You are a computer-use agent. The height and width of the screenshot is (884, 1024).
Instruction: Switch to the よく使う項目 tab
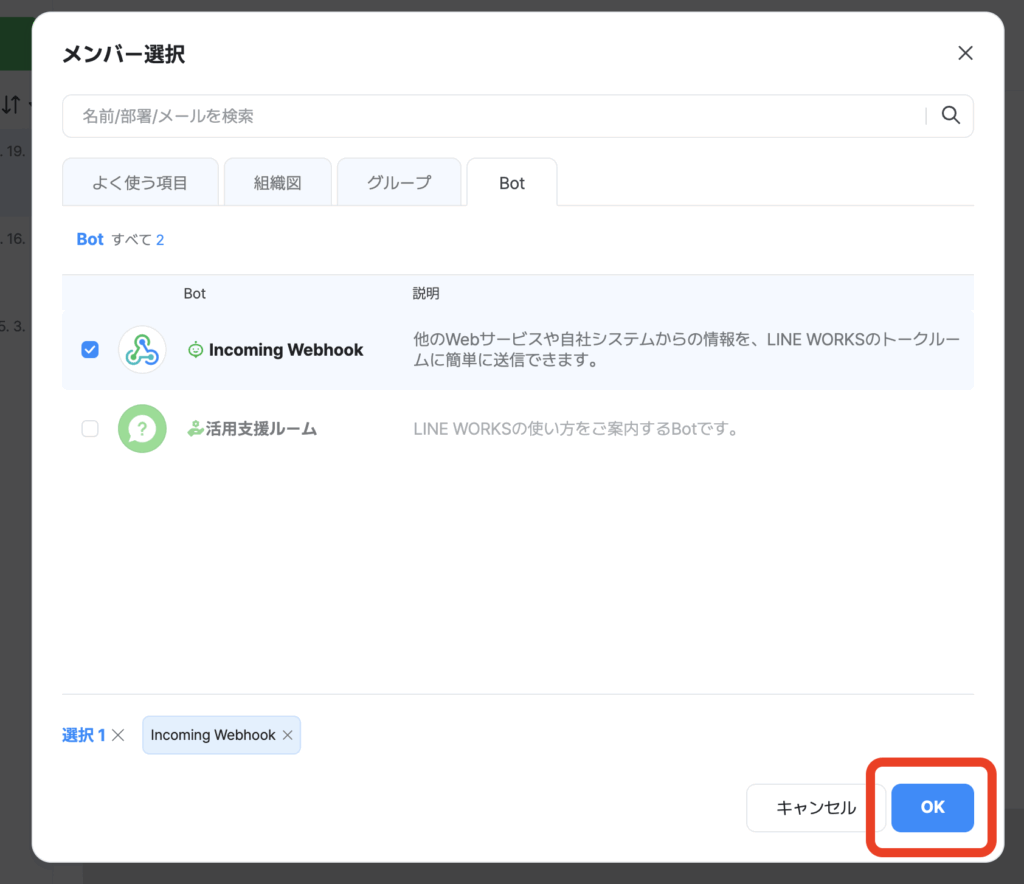[x=140, y=182]
